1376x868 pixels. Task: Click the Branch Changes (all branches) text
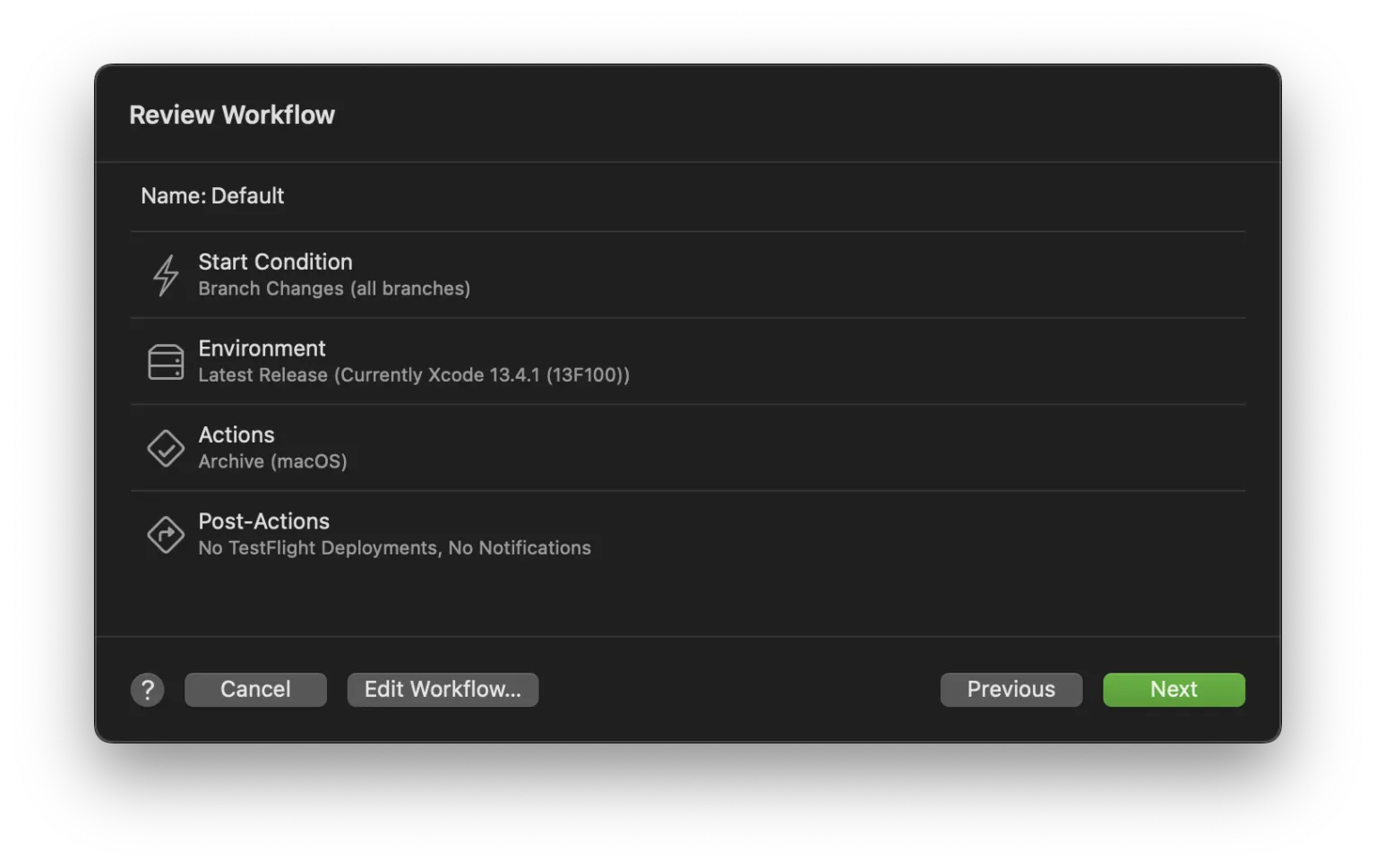coord(334,288)
